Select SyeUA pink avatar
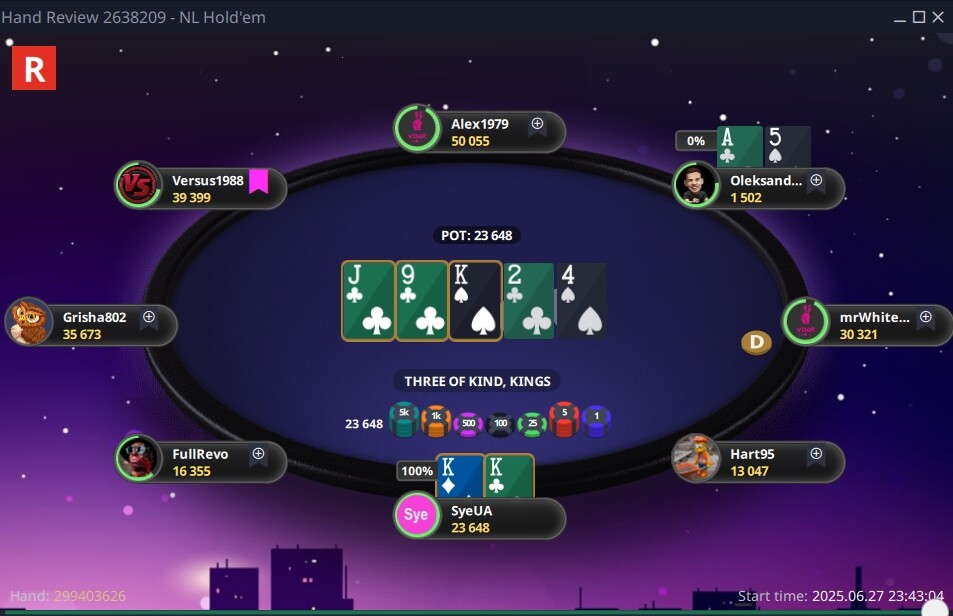Image resolution: width=953 pixels, height=616 pixels. 416,515
